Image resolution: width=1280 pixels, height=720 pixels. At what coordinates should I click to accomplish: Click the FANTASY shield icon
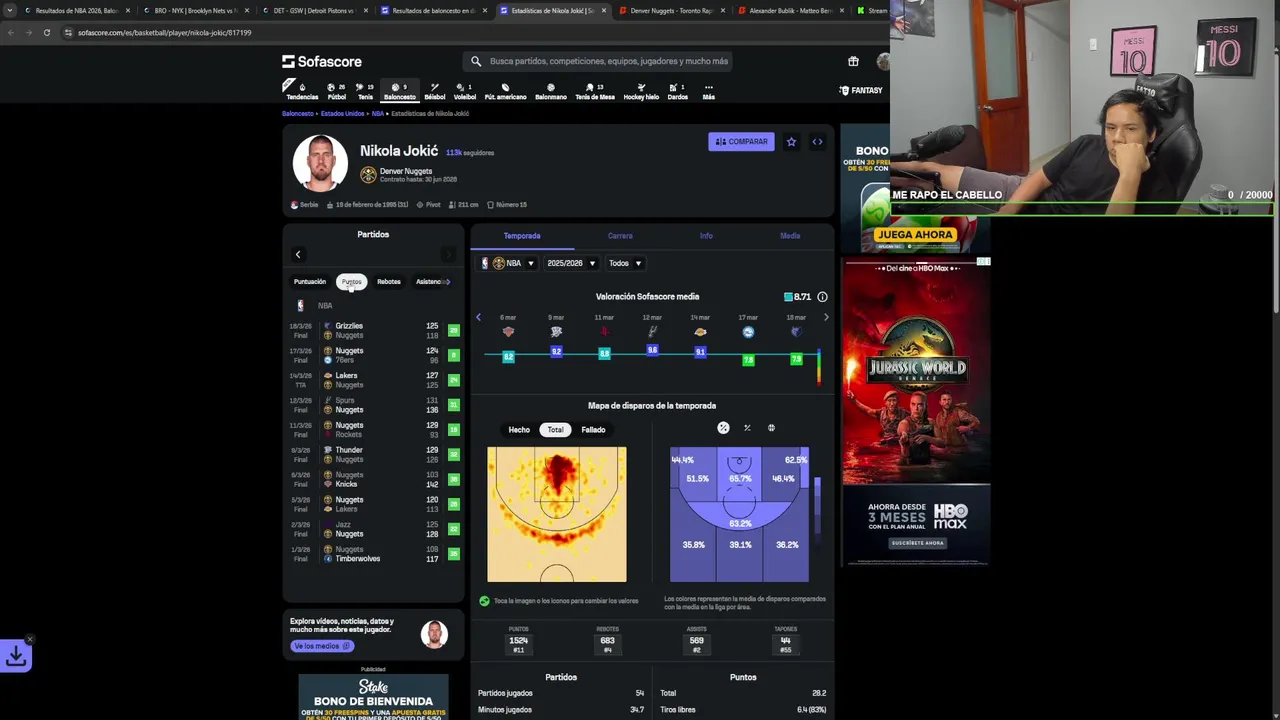click(844, 90)
